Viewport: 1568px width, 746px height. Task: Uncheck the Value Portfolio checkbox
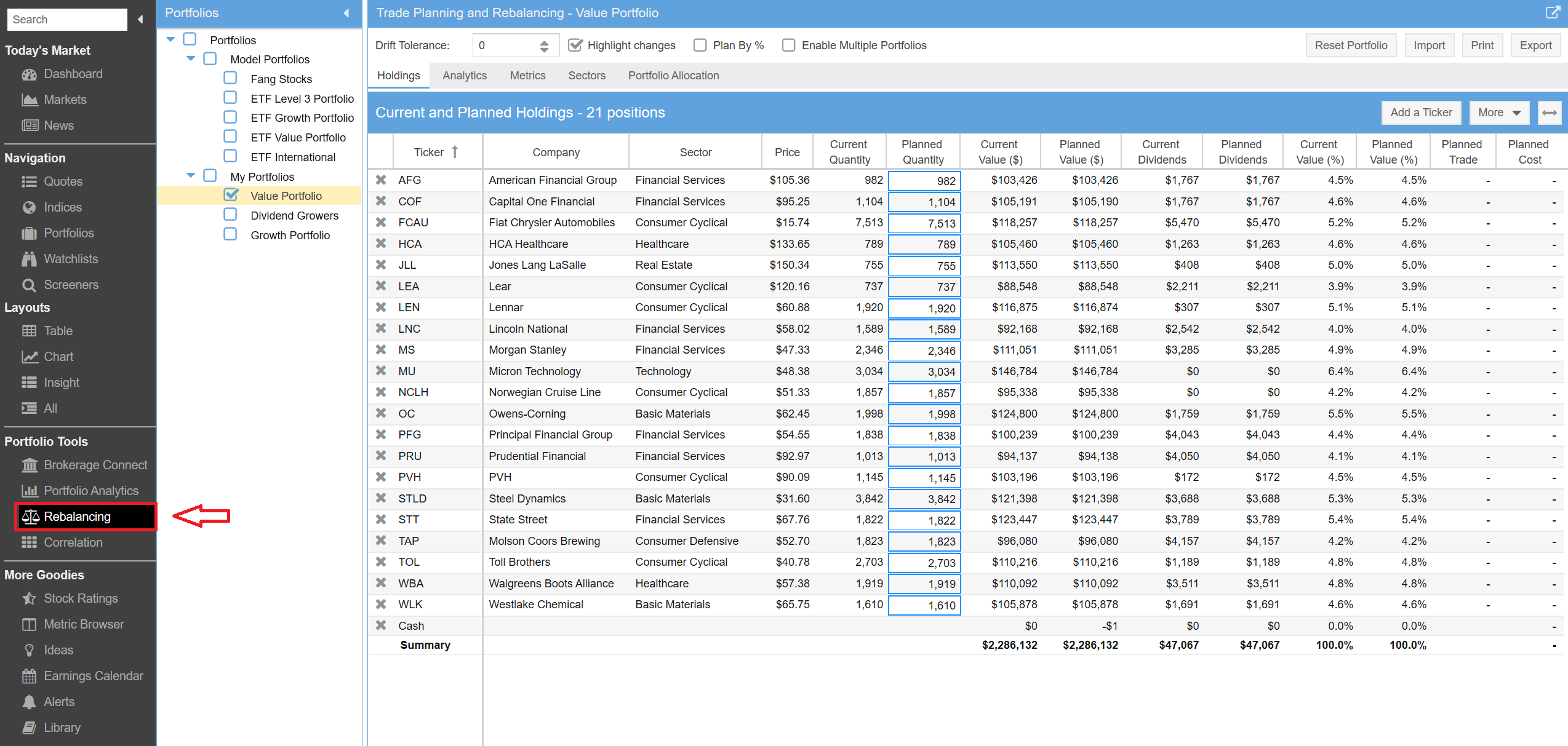tap(231, 195)
